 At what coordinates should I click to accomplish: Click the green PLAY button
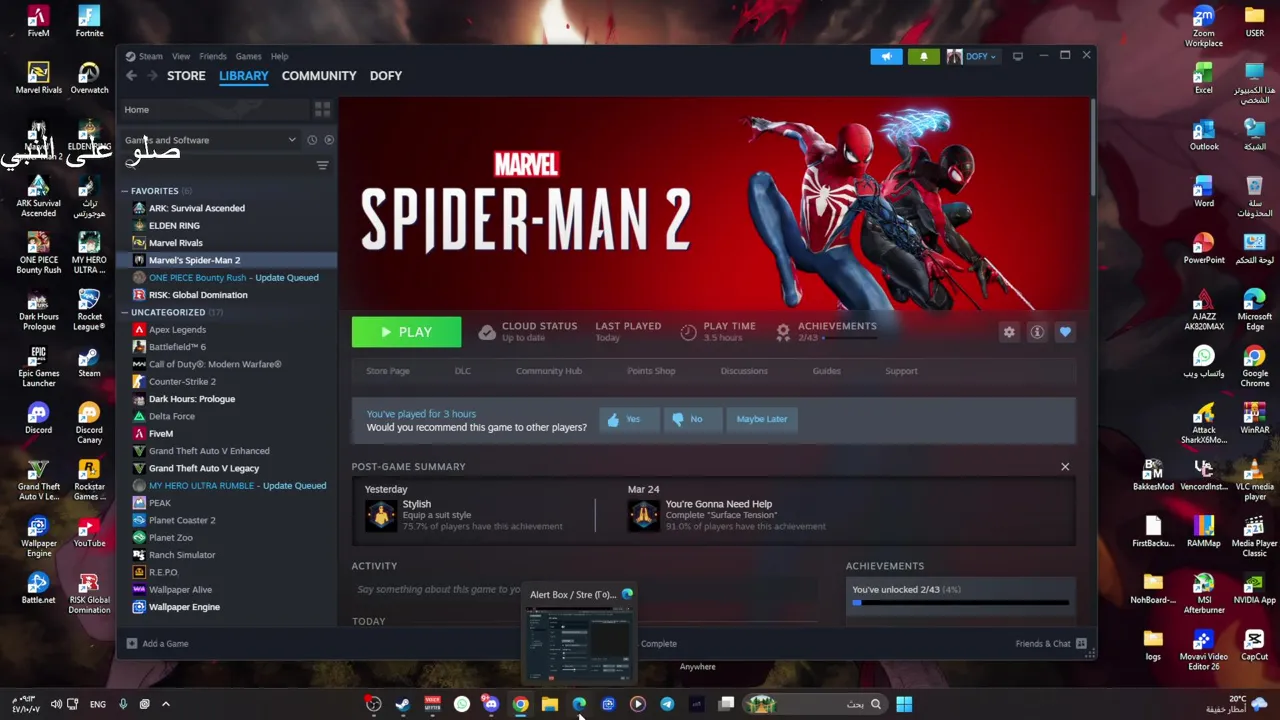point(406,332)
